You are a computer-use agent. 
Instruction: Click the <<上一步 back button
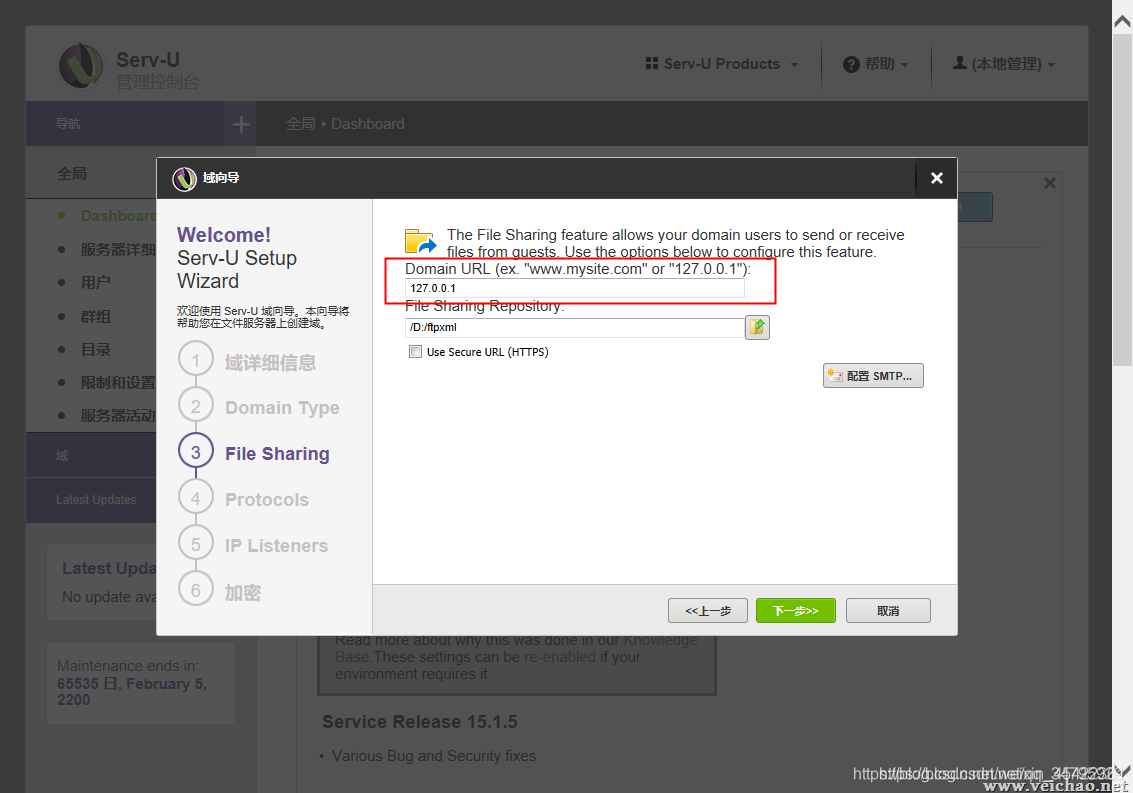pos(708,611)
